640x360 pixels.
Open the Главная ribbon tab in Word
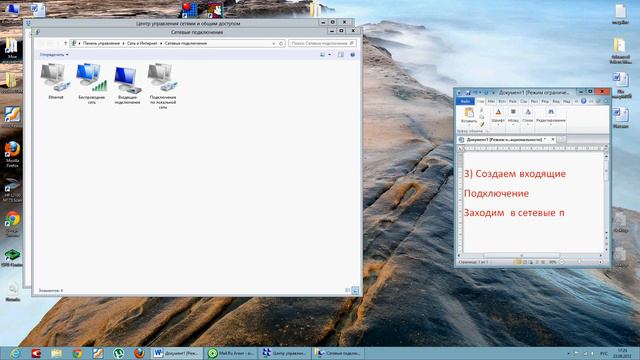click(480, 101)
